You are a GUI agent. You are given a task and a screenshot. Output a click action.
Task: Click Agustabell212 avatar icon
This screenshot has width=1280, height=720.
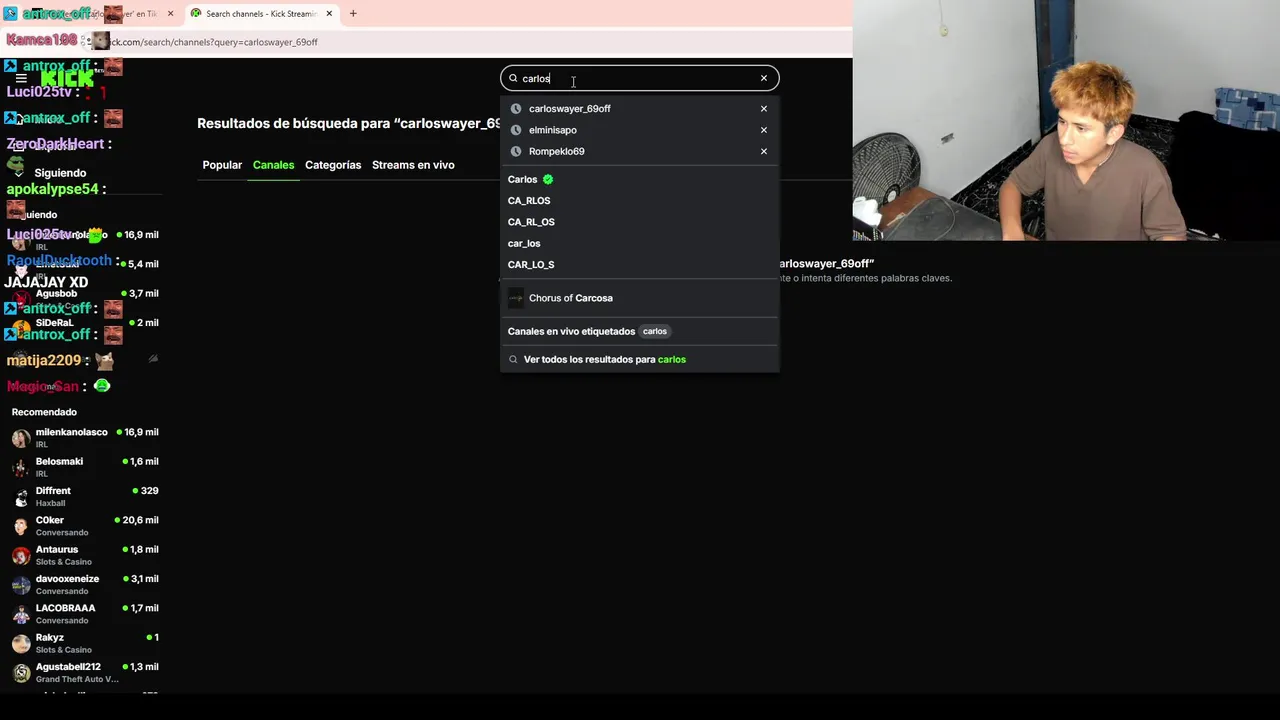[21, 673]
